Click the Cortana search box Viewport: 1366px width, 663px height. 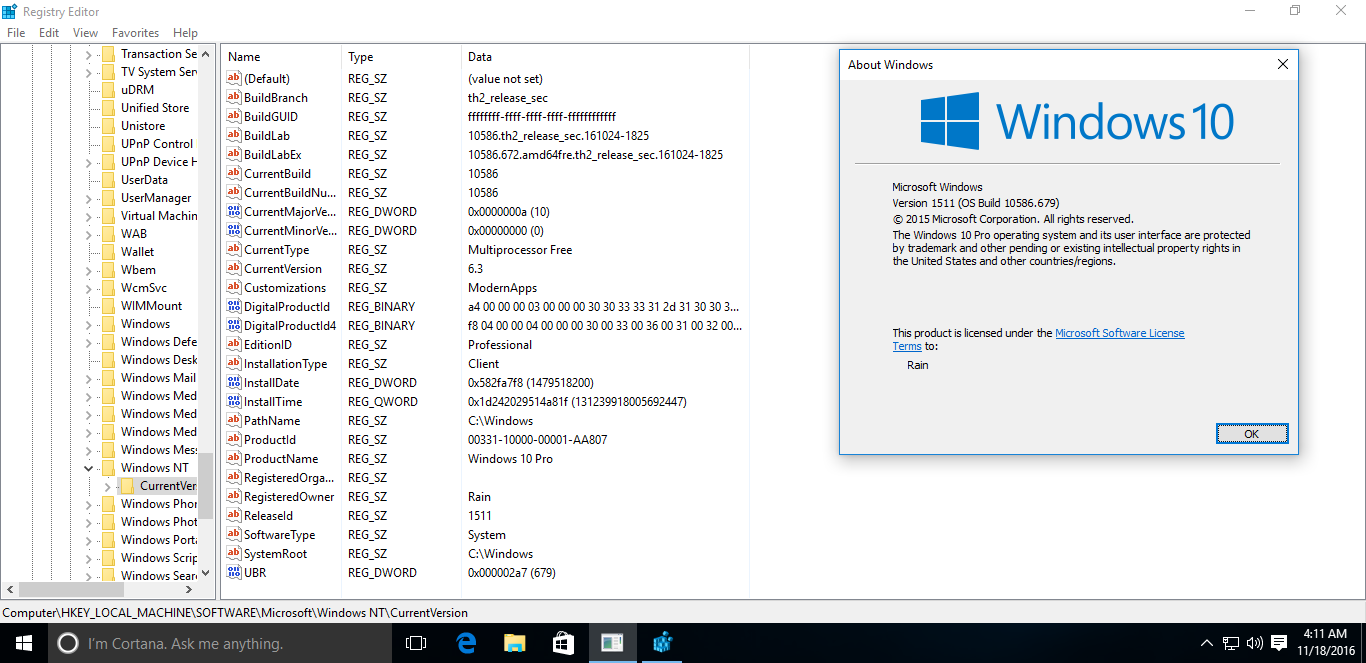pos(220,643)
